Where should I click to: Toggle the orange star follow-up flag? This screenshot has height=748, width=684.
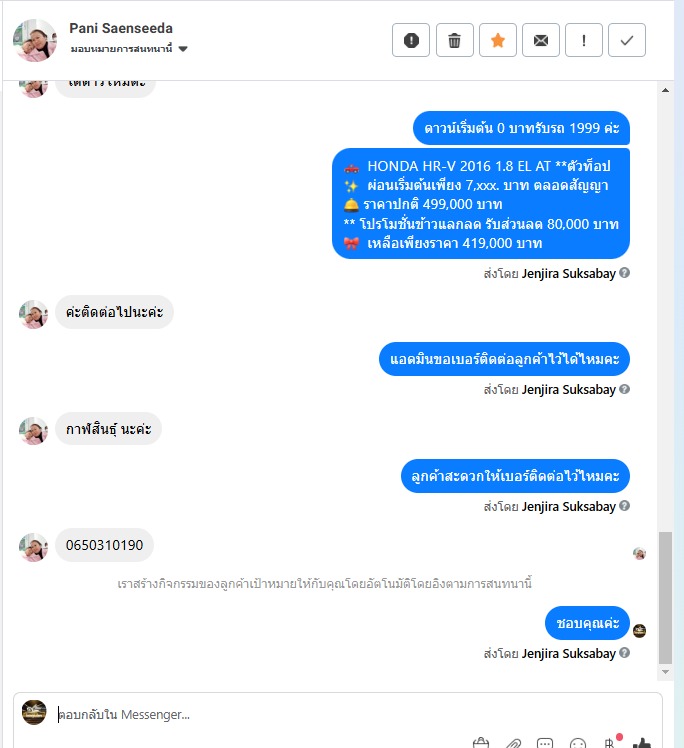pos(497,40)
